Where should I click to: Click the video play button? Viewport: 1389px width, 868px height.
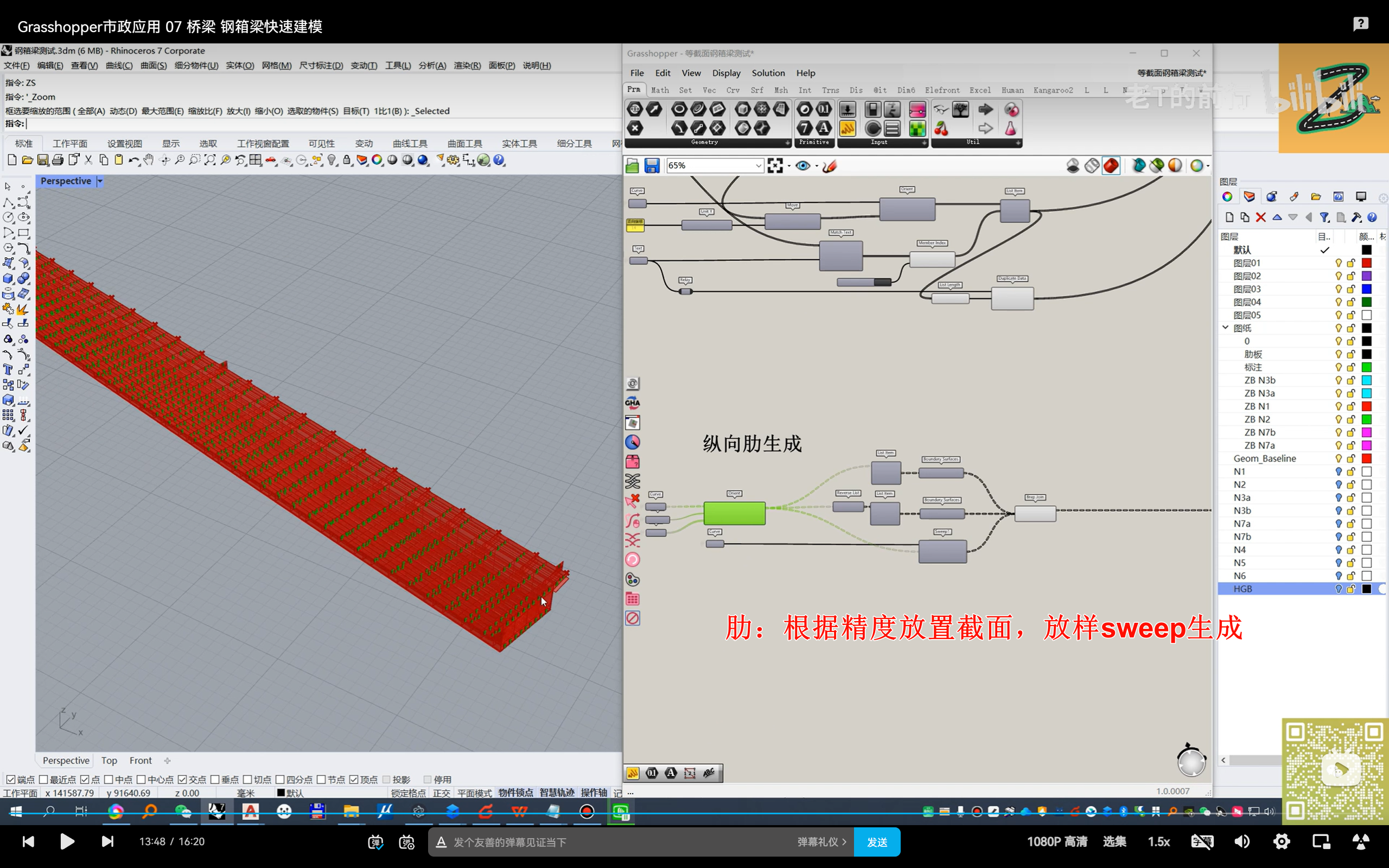[67, 841]
